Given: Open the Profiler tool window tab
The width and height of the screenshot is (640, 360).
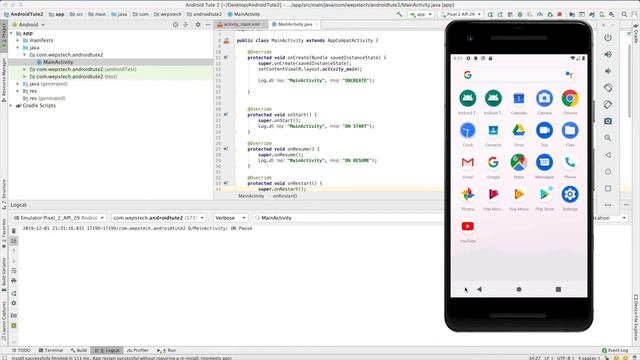Looking at the screenshot, I should coord(138,350).
